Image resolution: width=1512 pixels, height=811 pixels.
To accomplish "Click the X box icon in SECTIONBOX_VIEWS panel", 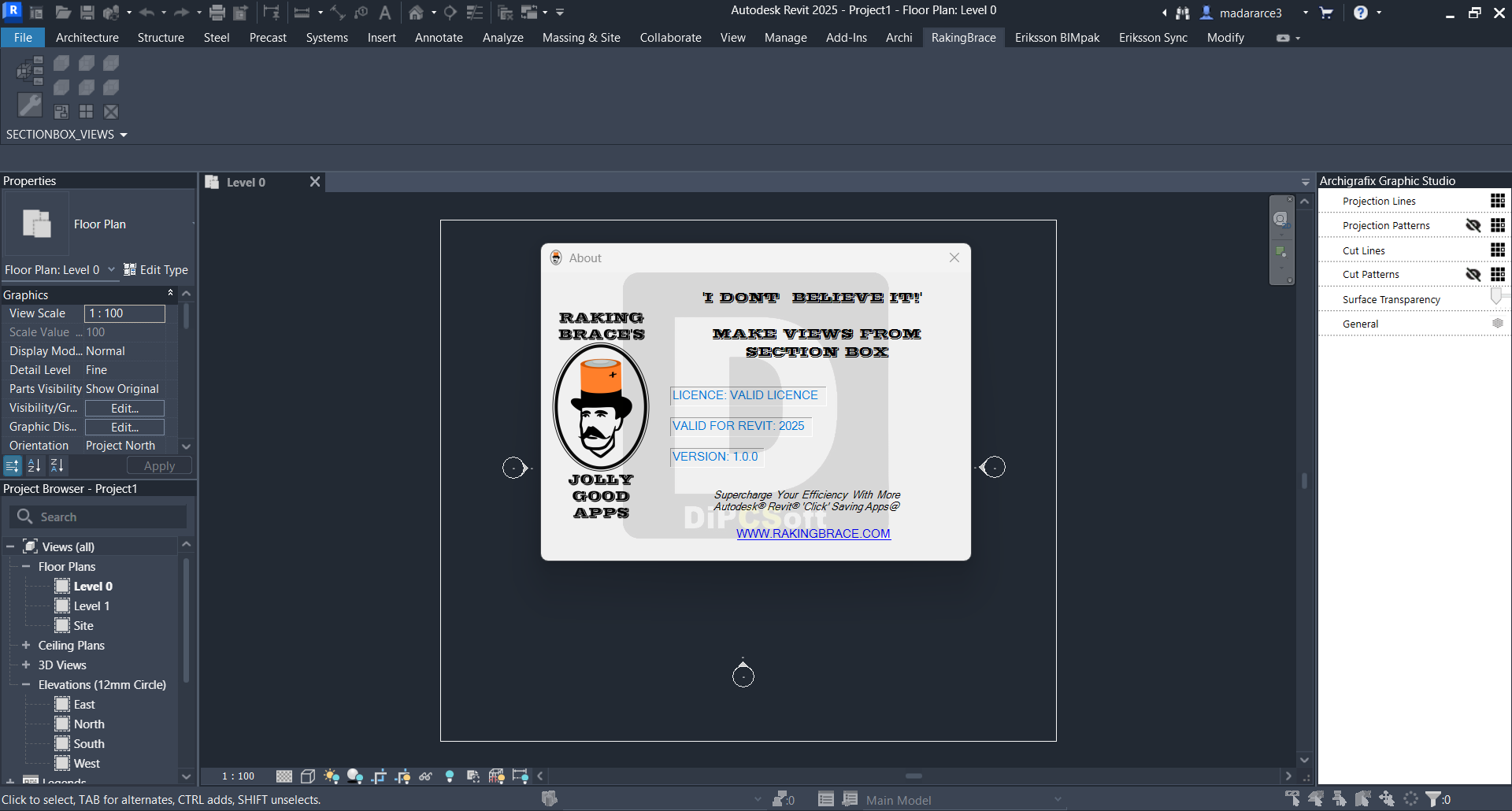I will click(x=111, y=112).
